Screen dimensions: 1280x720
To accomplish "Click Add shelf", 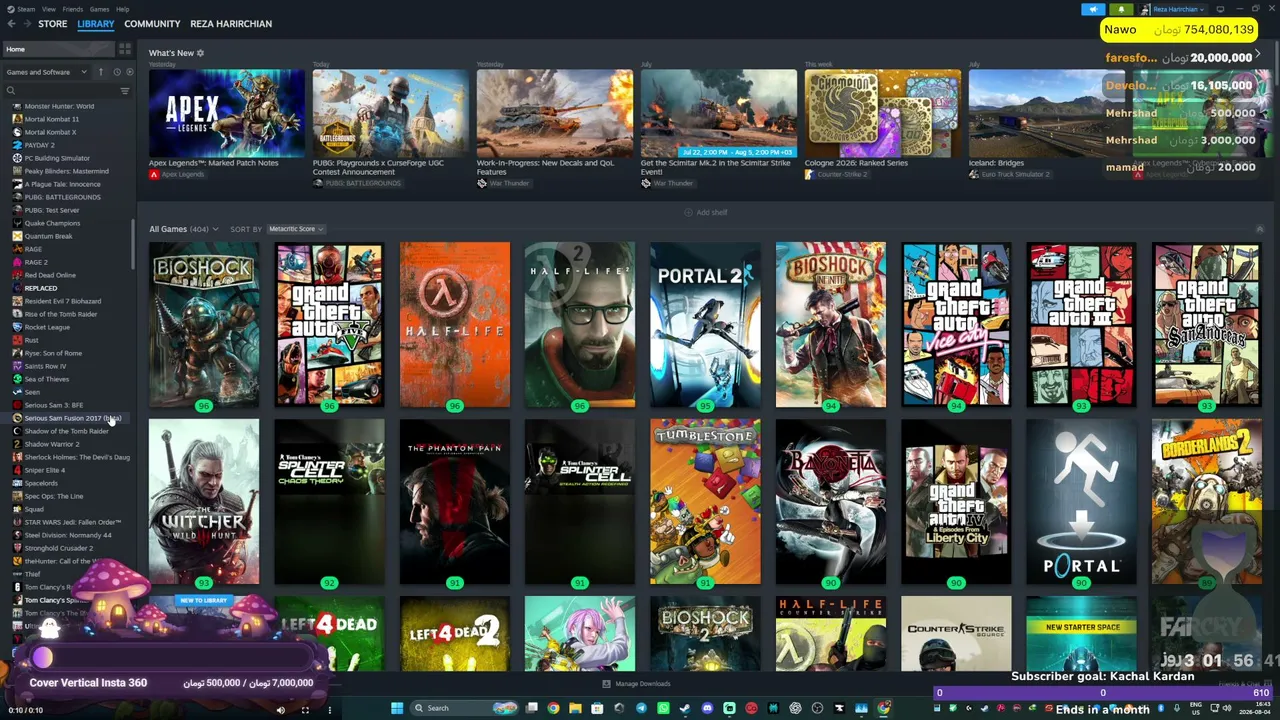I will click(x=706, y=213).
